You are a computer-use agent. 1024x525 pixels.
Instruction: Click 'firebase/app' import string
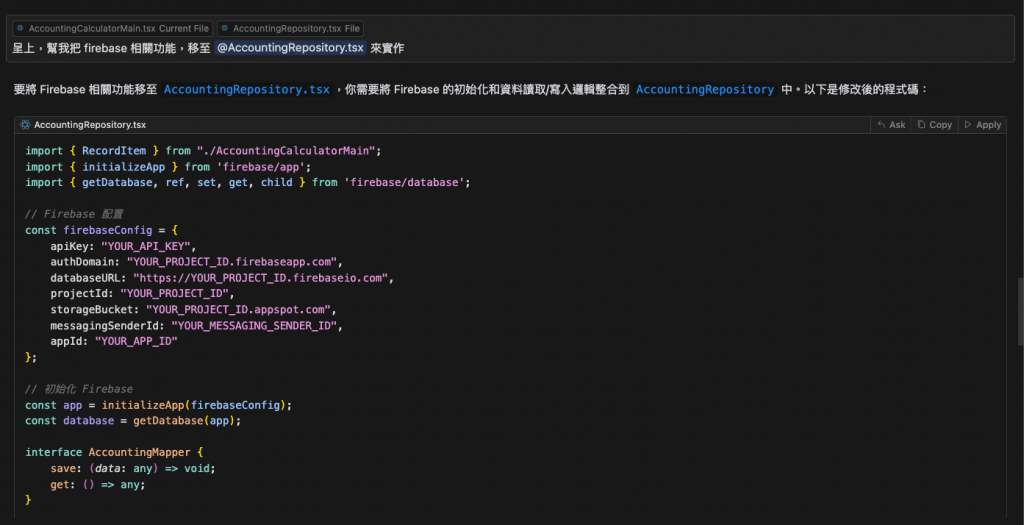pyautogui.click(x=260, y=167)
